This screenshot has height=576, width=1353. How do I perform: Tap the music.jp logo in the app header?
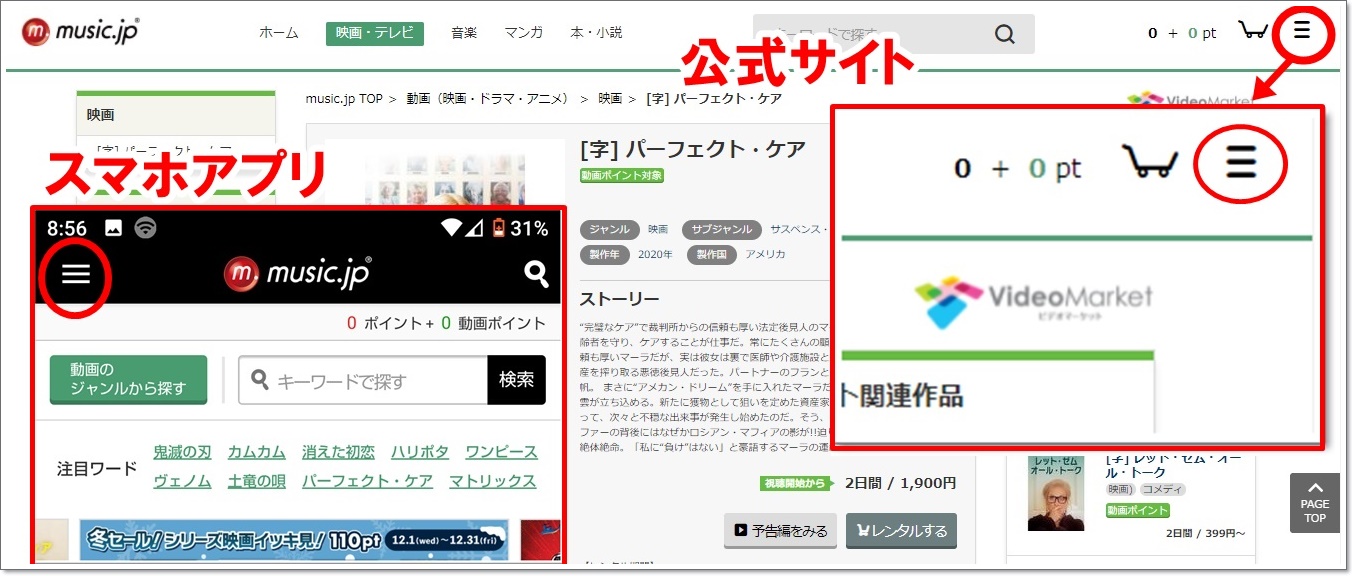[x=297, y=272]
